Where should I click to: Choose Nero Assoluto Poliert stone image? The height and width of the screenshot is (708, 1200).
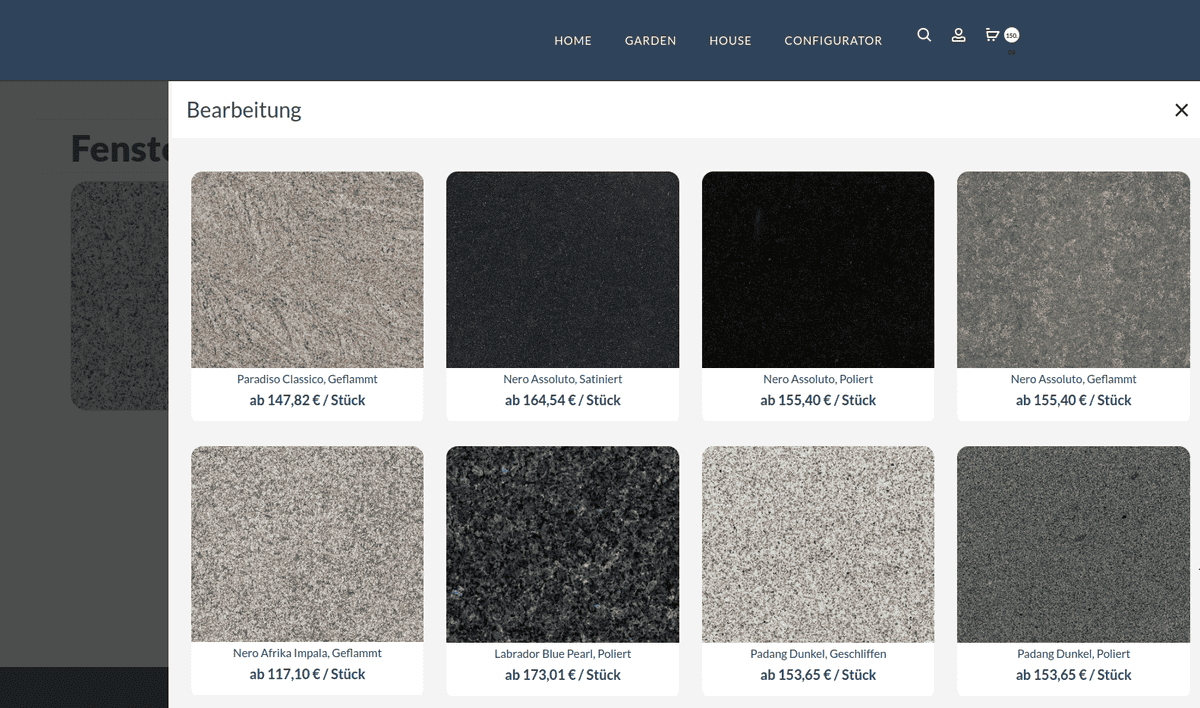pos(818,270)
